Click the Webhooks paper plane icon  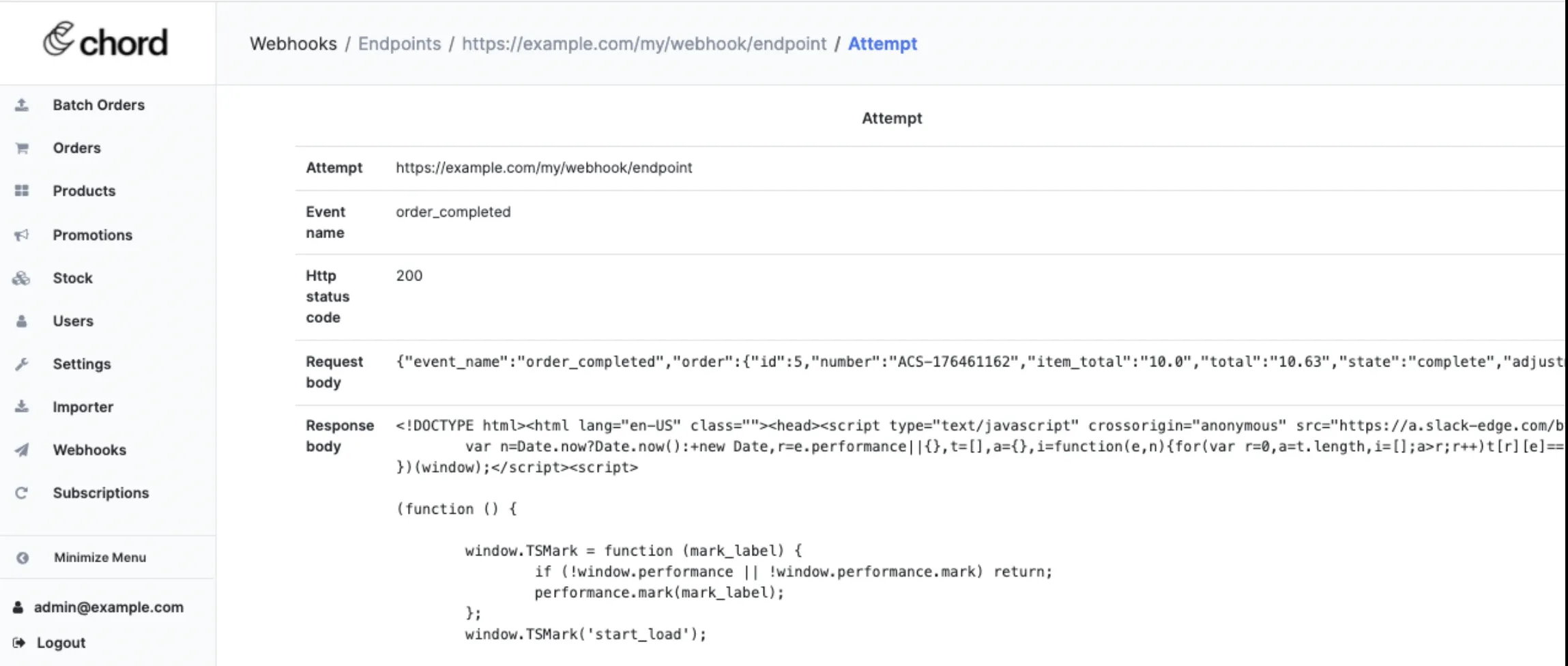pyautogui.click(x=22, y=450)
